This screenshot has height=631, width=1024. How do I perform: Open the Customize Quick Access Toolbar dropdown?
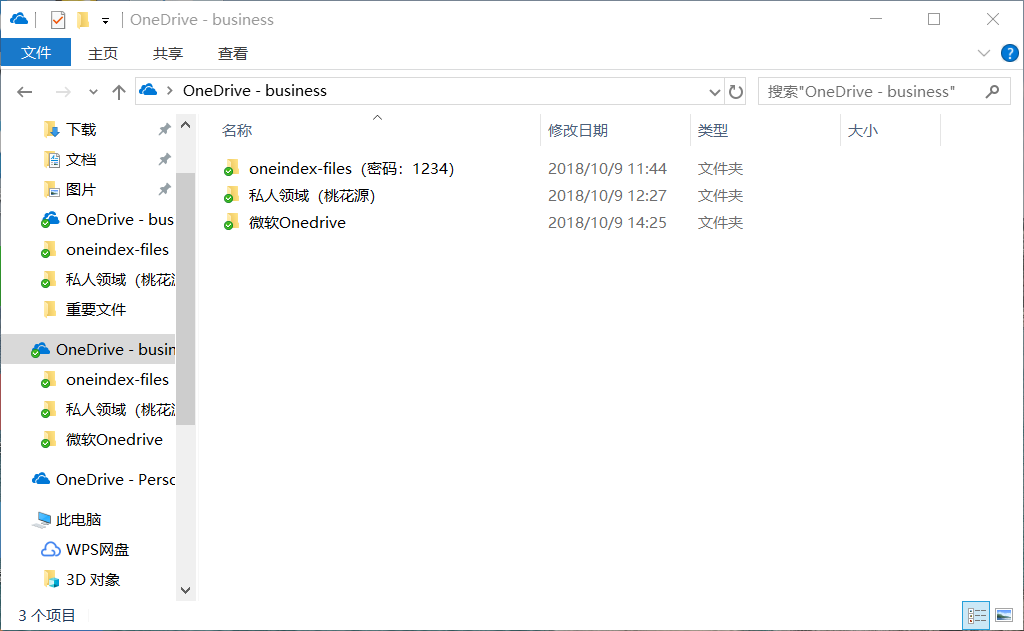coord(105,21)
